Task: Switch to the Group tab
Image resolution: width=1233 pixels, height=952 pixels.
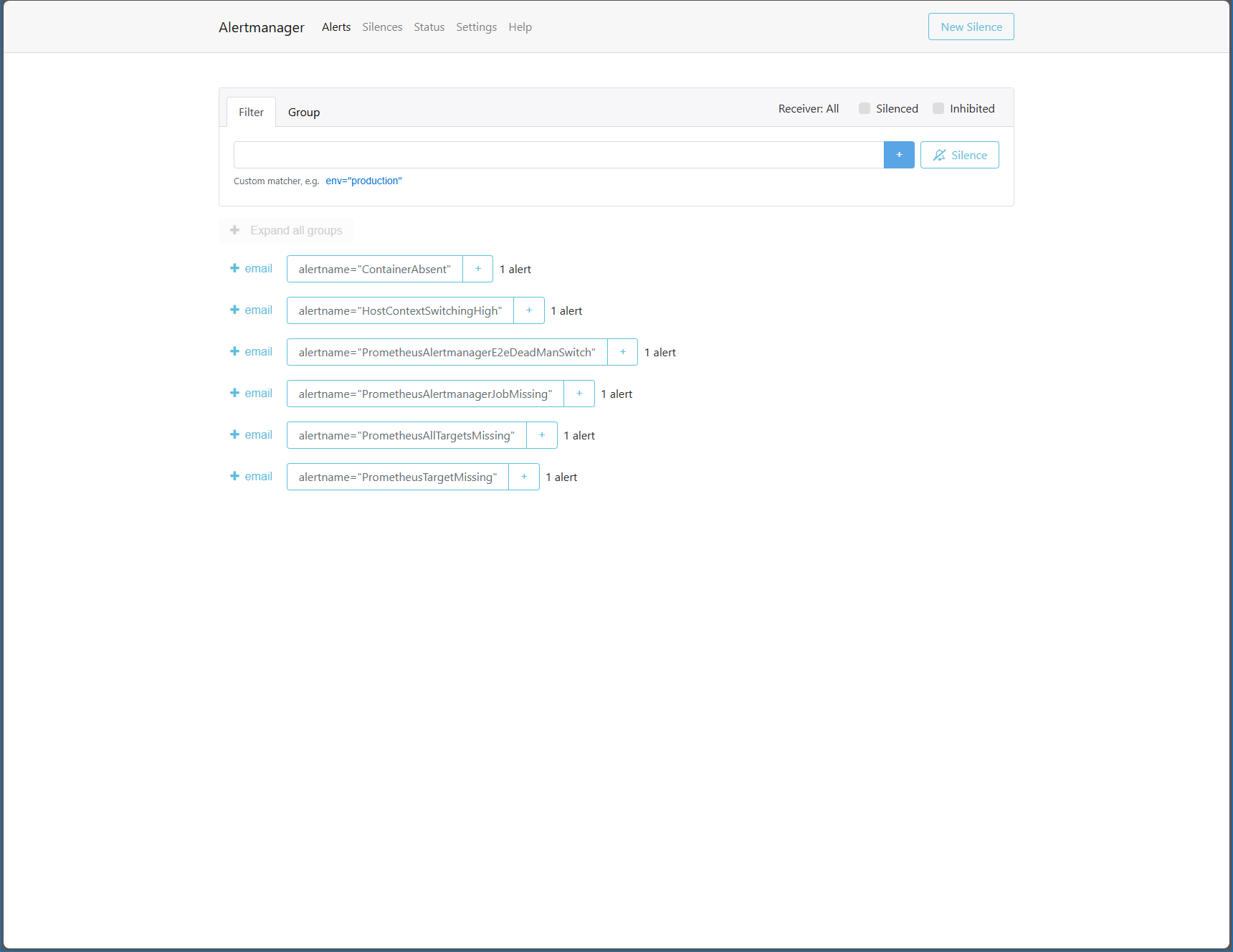Action: point(304,112)
